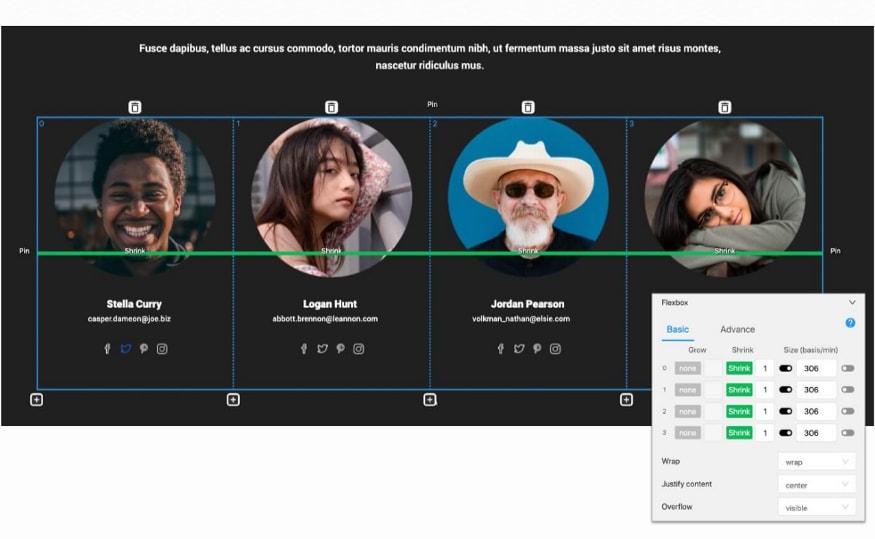Select Logan Hunt's round portrait photo
Viewport: 875px width, 539px height.
[331, 197]
